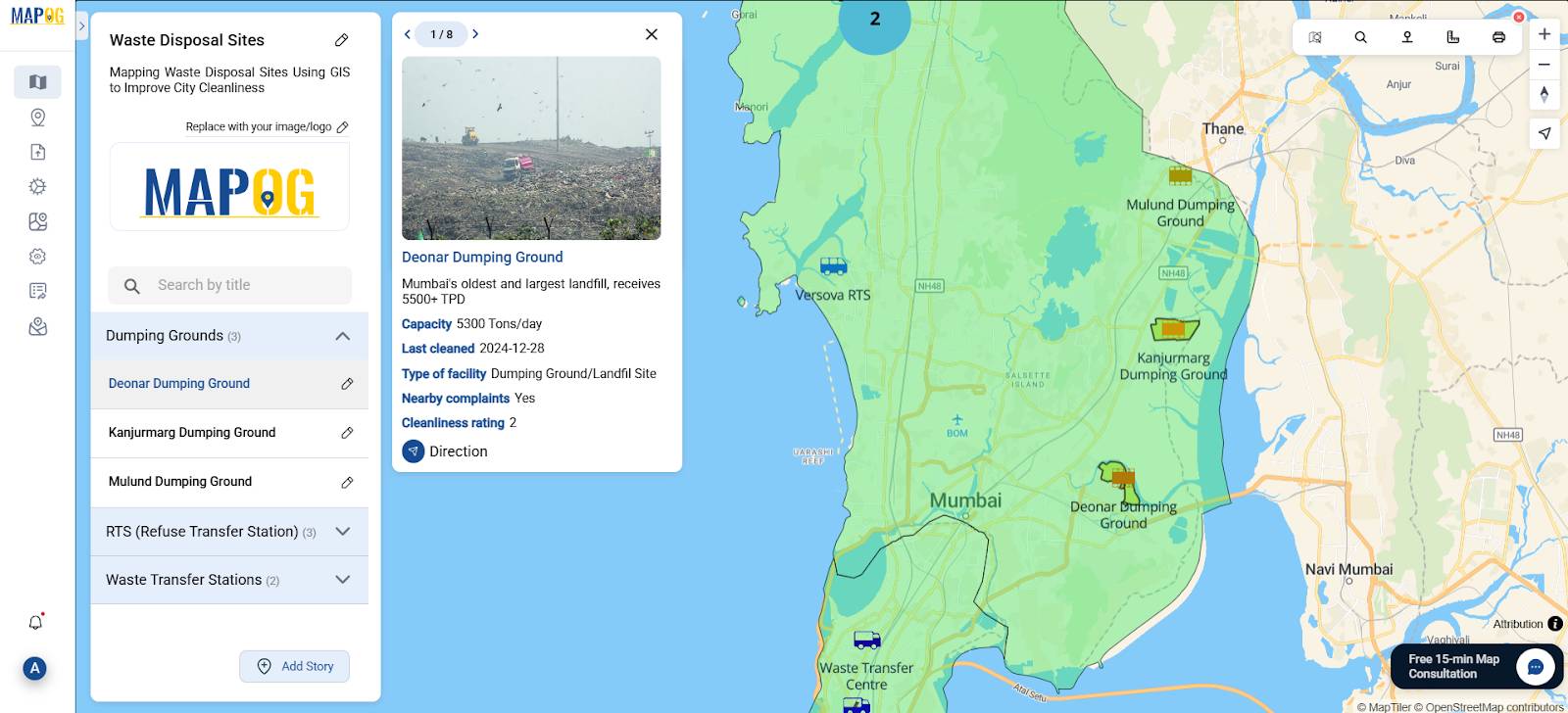Click the MAPOG logo image in panel
Image resolution: width=1568 pixels, height=713 pixels.
(229, 187)
